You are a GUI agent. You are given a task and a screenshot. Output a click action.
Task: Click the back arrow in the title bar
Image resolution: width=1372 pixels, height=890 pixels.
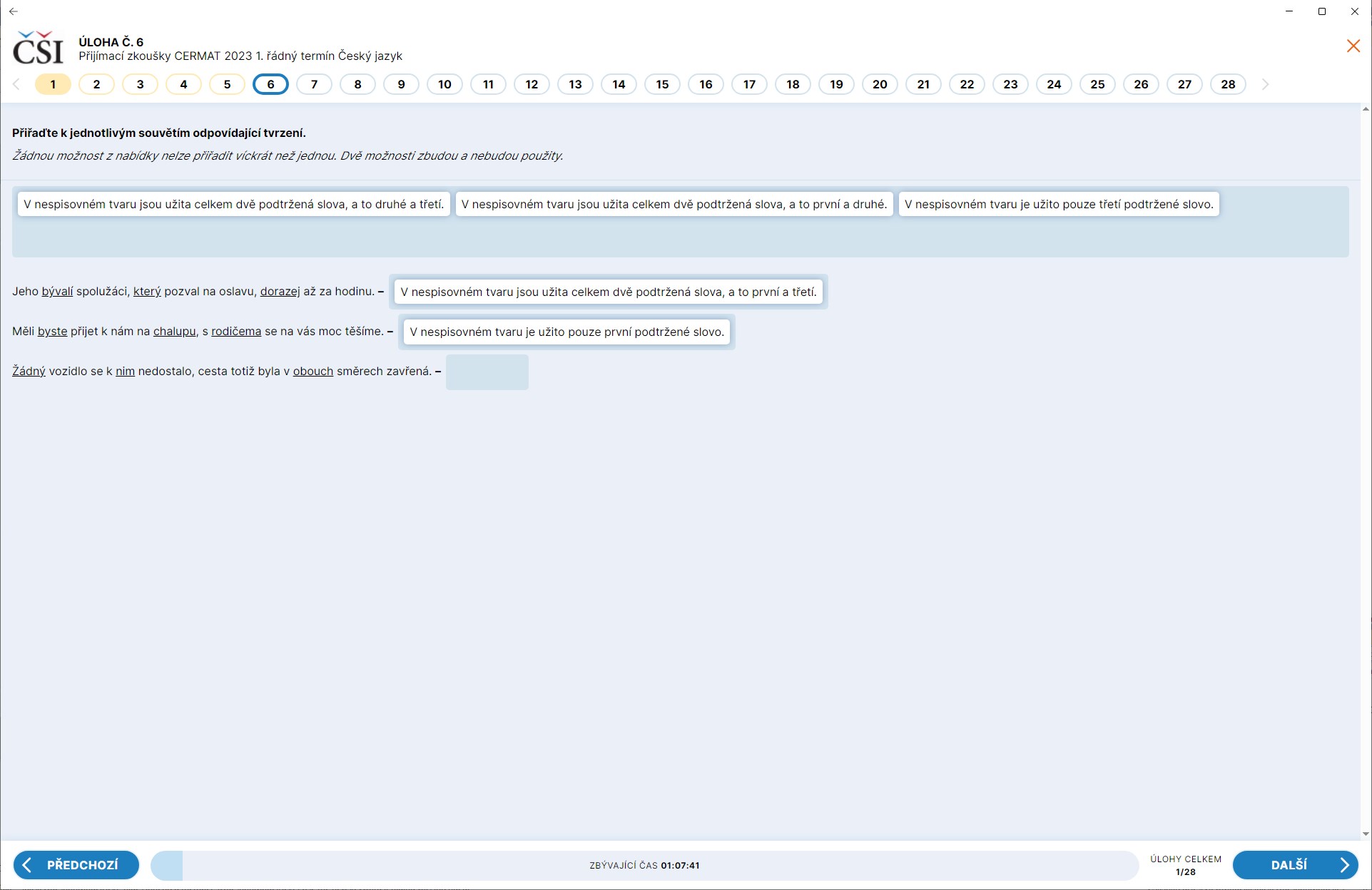(13, 11)
